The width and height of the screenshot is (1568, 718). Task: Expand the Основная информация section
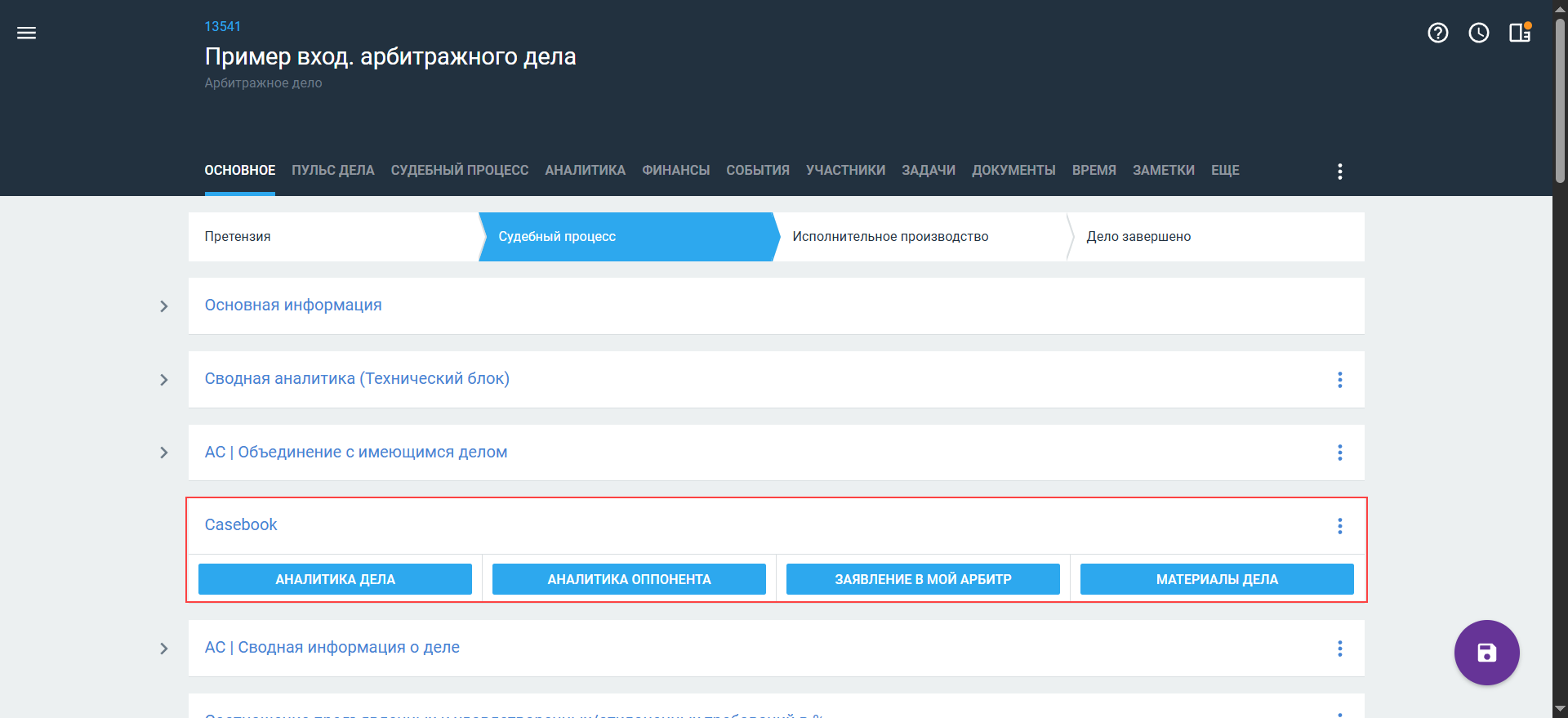click(164, 306)
